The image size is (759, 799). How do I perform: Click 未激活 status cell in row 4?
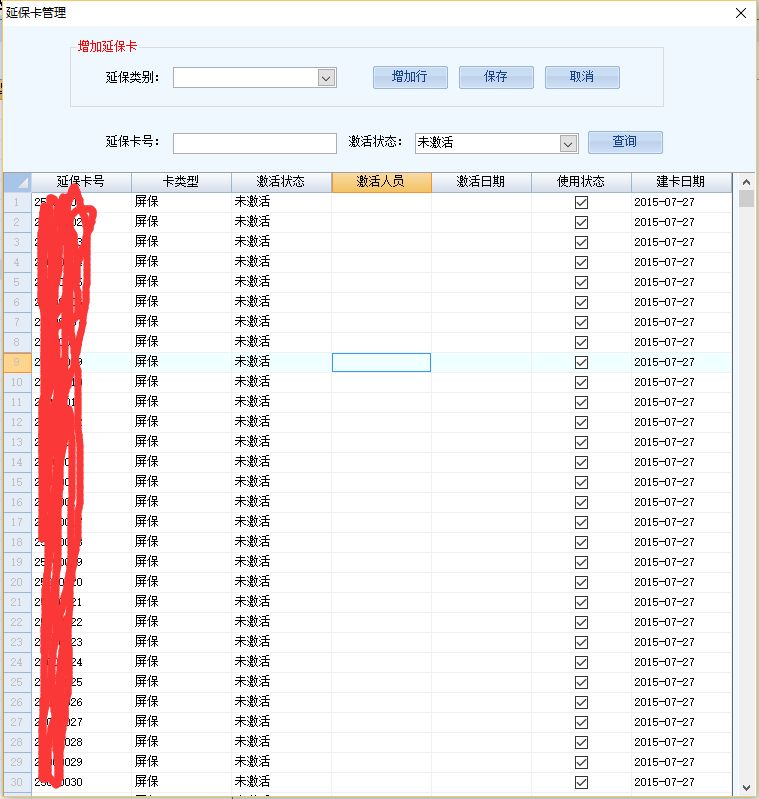(x=281, y=262)
